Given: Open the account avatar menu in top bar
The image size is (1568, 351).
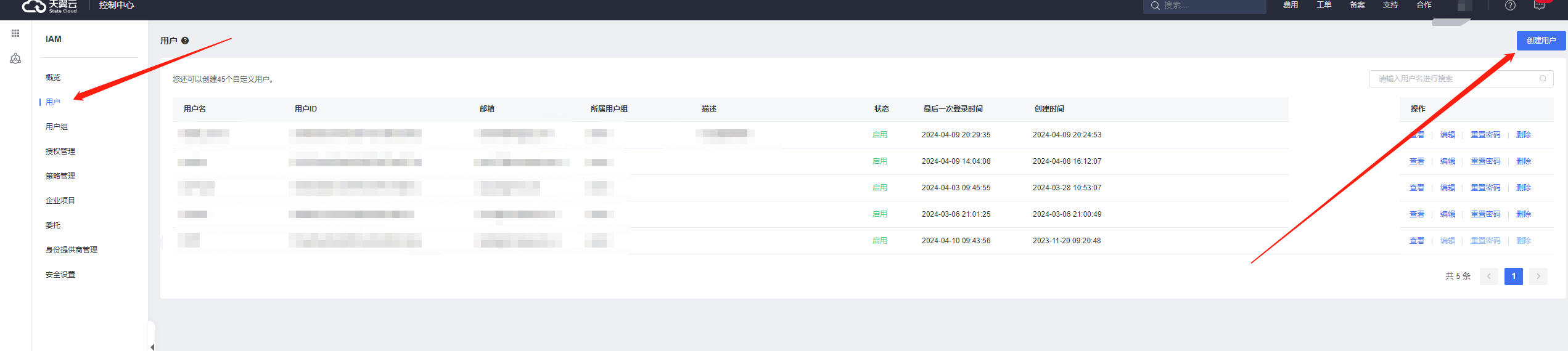Looking at the screenshot, I should point(1465,6).
